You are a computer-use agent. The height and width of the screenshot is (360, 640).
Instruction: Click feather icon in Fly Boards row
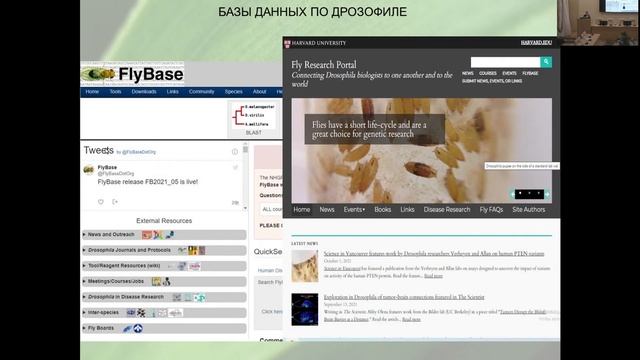[128, 328]
